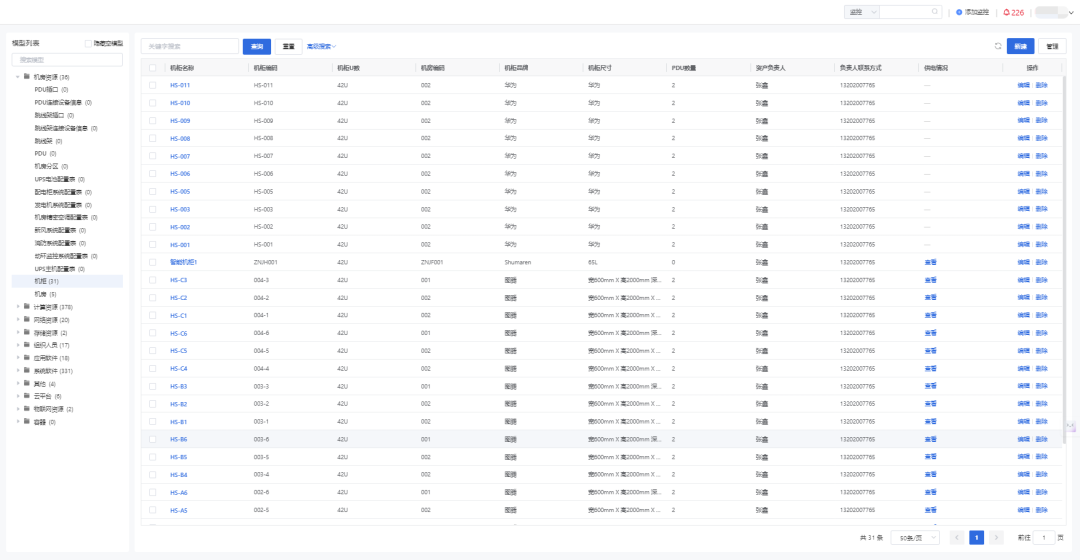Click the blue create button at top right of the table

click(x=1020, y=46)
